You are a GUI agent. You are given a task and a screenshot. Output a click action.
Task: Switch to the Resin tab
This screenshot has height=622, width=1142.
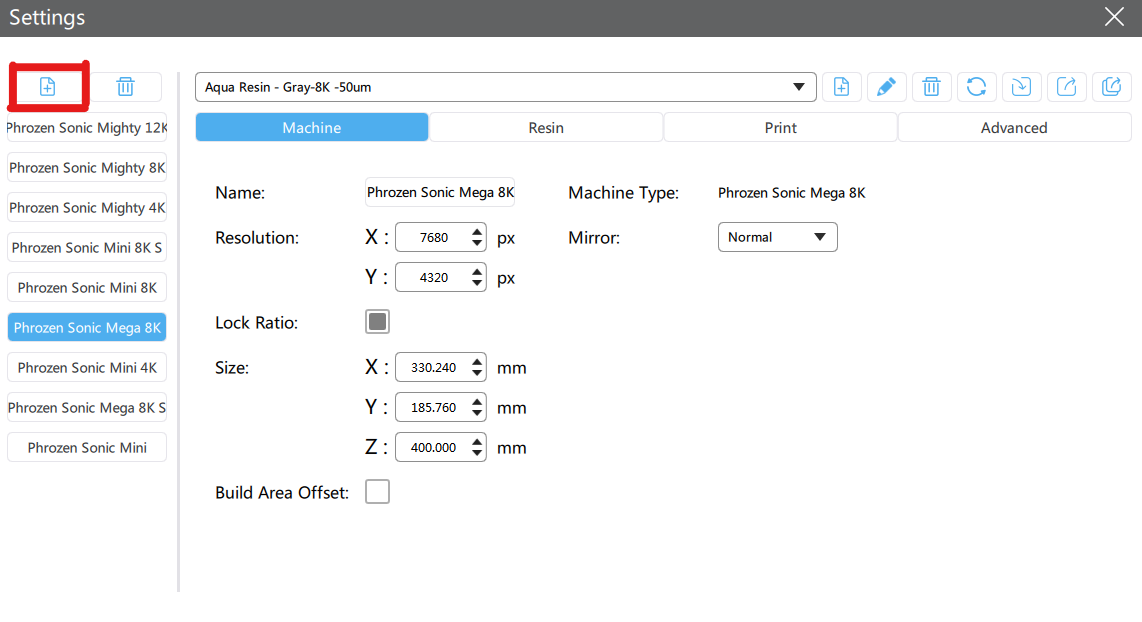pyautogui.click(x=546, y=128)
